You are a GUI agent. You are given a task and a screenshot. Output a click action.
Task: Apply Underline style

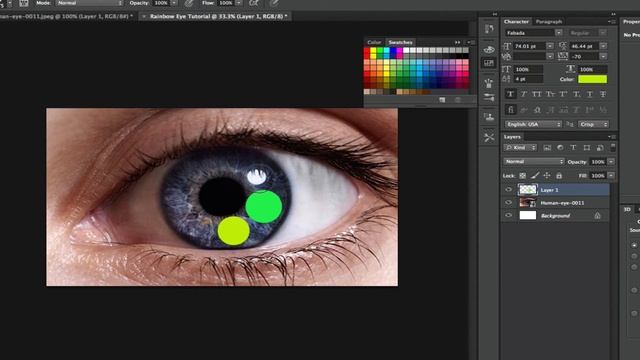[590, 94]
